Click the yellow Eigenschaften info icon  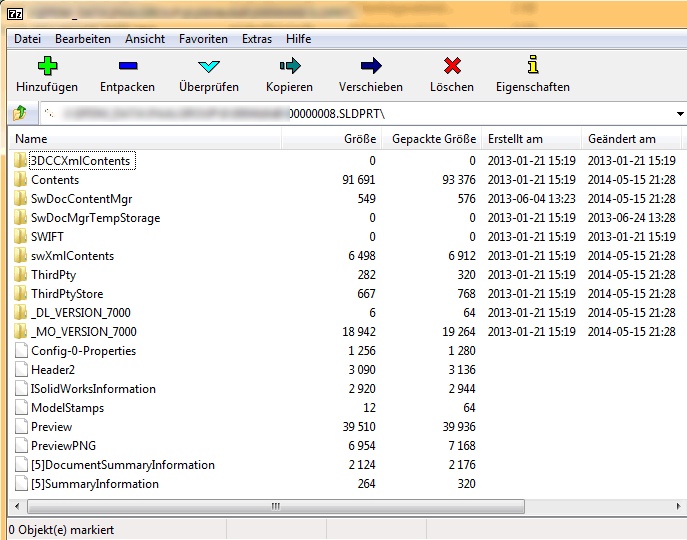point(533,64)
